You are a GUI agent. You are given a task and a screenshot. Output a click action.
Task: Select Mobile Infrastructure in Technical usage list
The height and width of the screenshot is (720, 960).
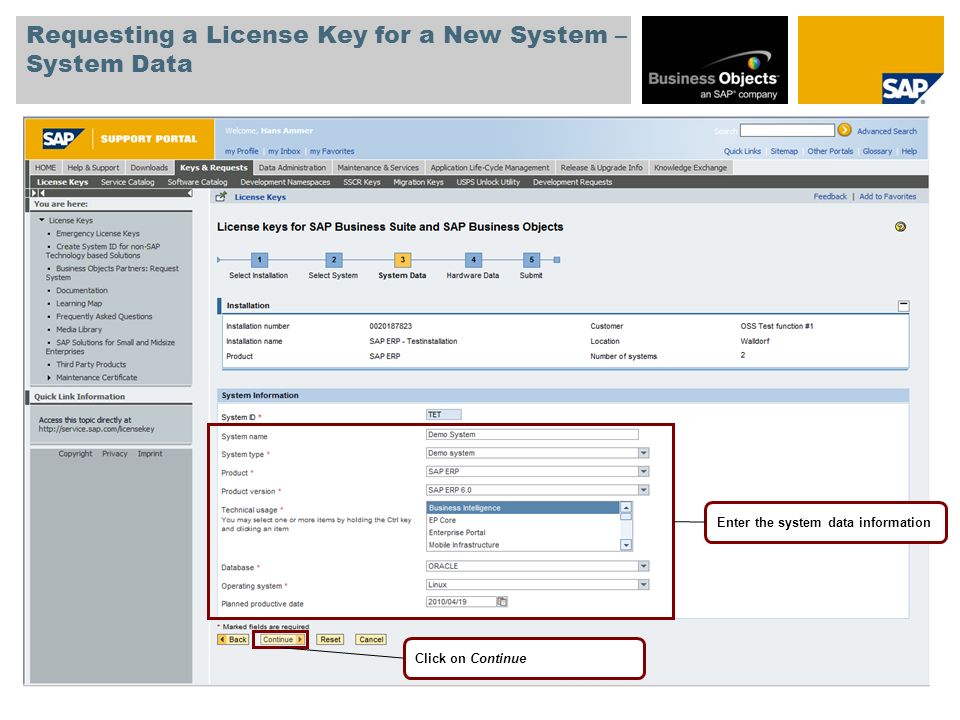[523, 545]
